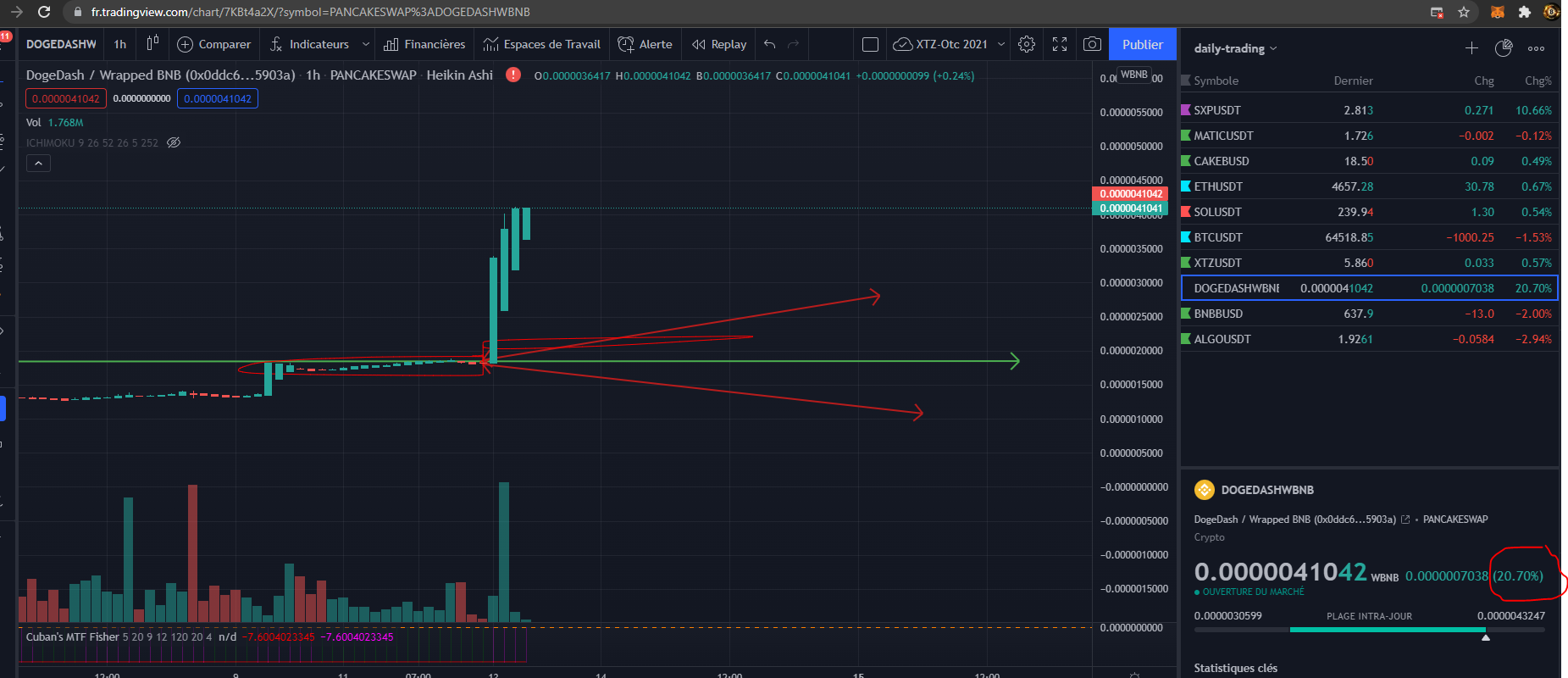The image size is (1568, 678).
Task: Select XTZUSDT in the watchlist
Action: [1369, 263]
